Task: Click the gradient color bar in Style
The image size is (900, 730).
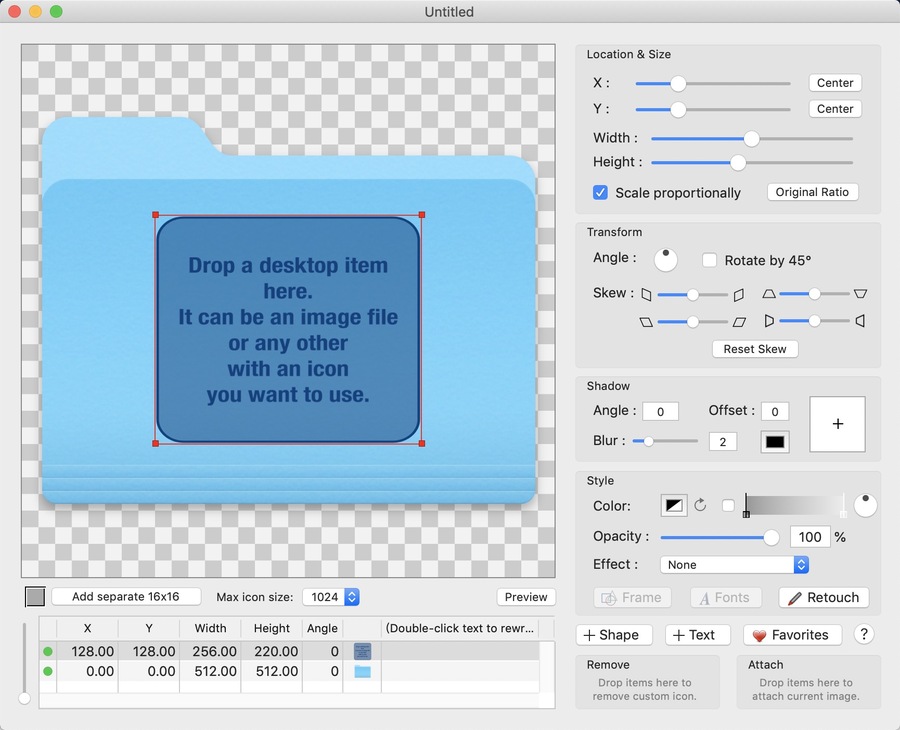Action: click(794, 506)
